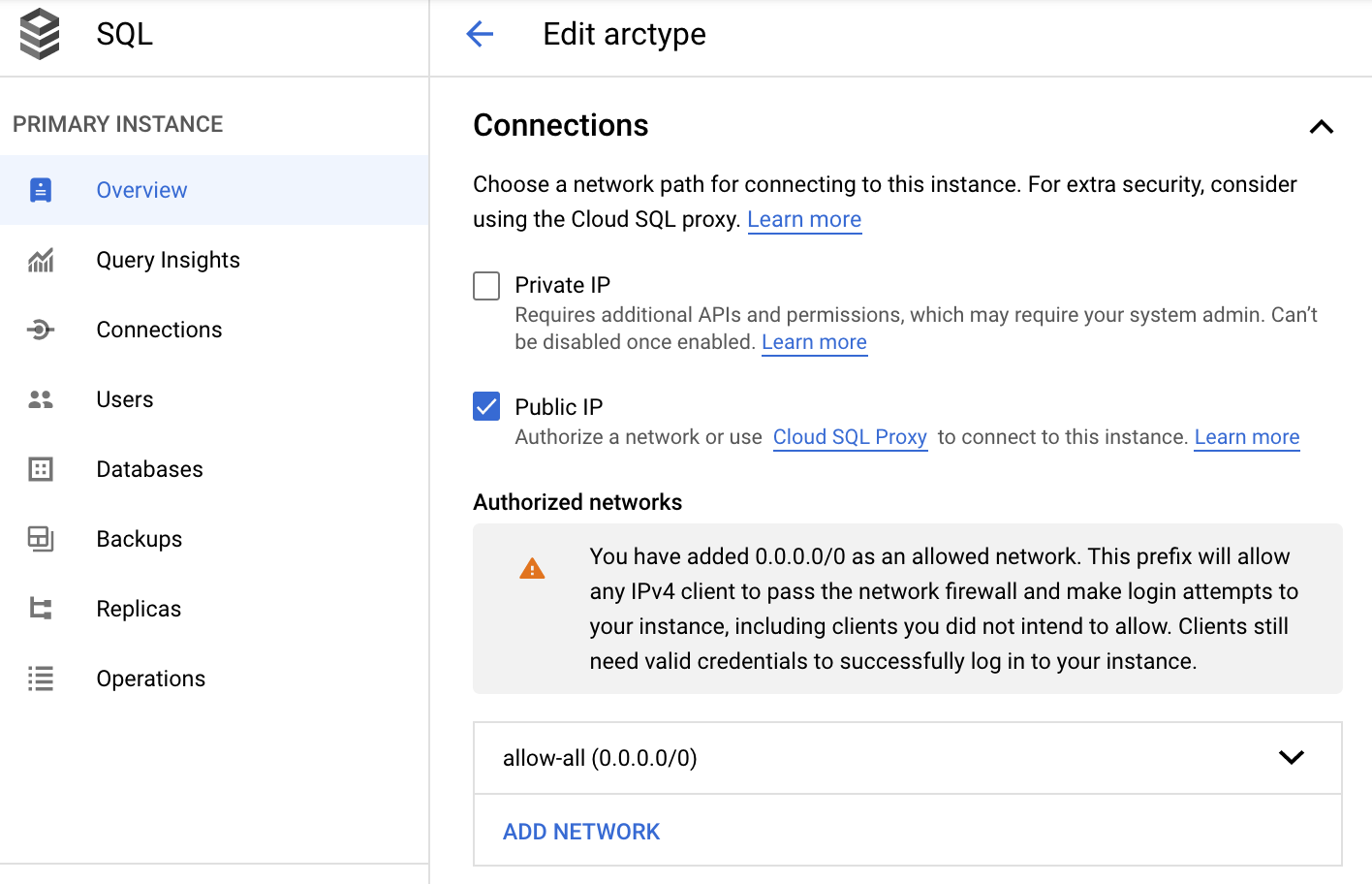Go back using the blue arrow
This screenshot has height=884, width=1372.
pyautogui.click(x=480, y=34)
